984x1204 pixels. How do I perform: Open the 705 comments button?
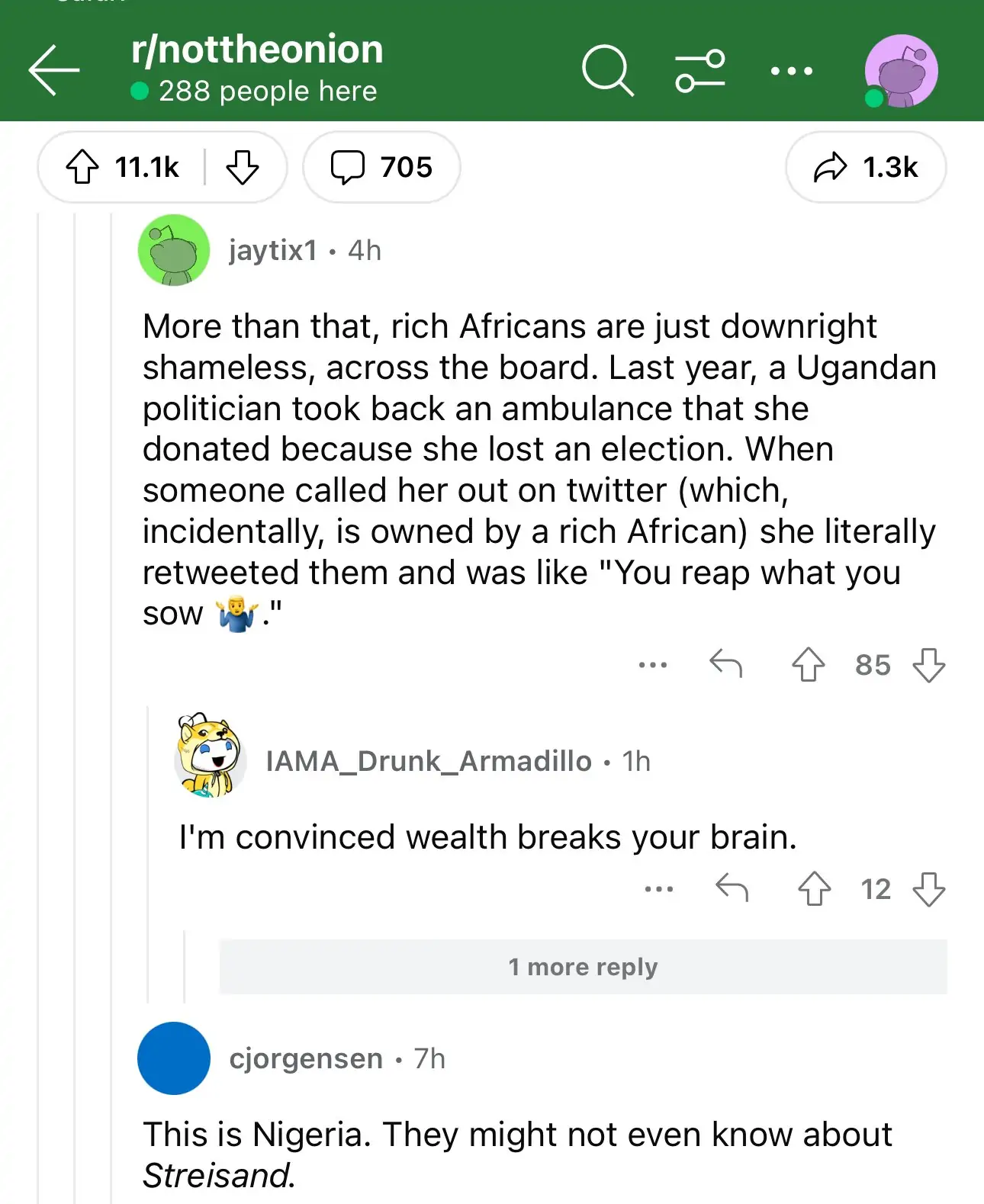[381, 167]
